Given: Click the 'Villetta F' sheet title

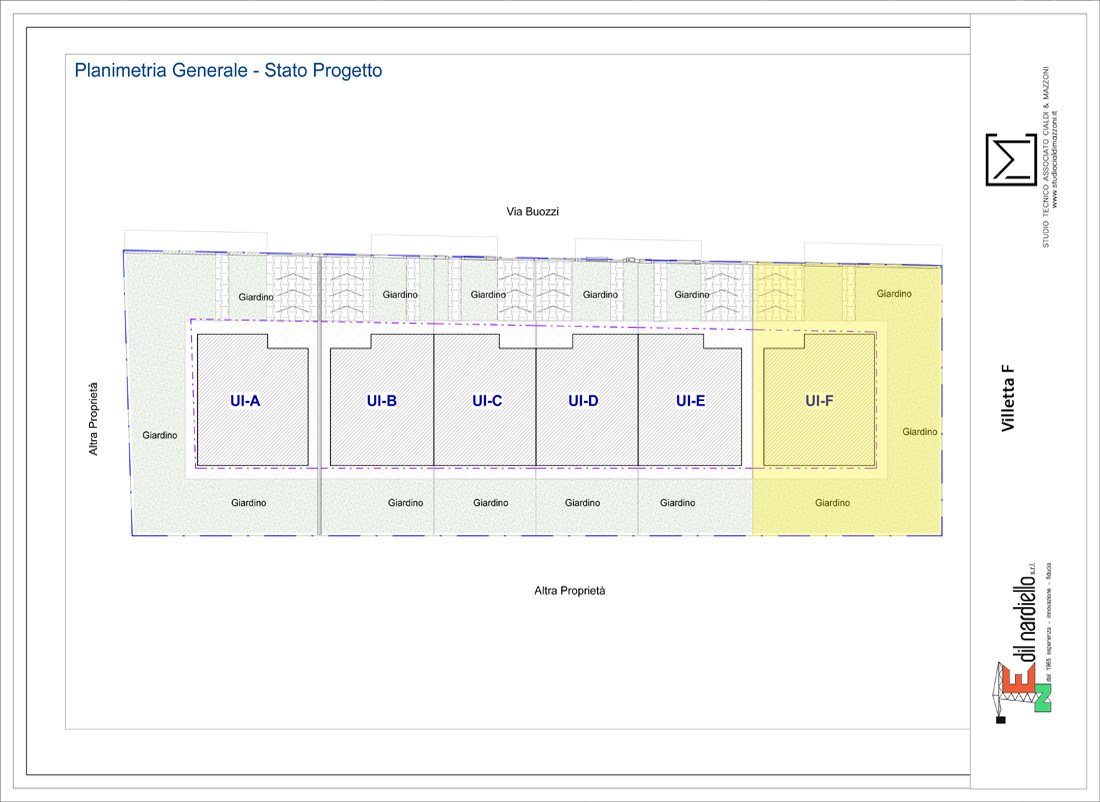Looking at the screenshot, I should coord(1007,399).
